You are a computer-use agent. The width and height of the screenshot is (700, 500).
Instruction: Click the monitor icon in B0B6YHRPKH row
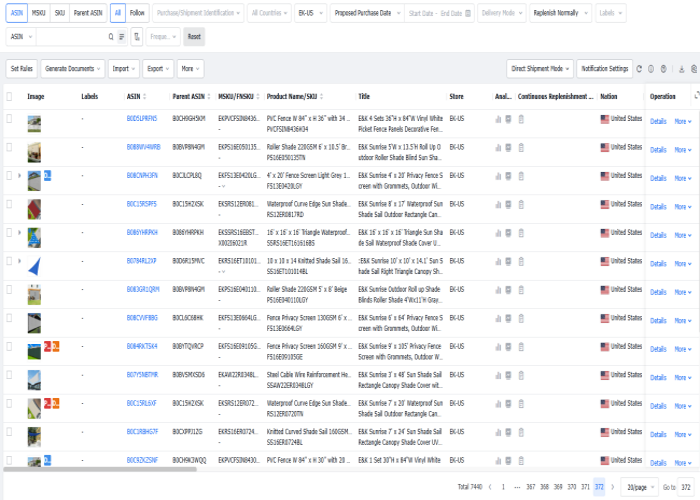508,233
